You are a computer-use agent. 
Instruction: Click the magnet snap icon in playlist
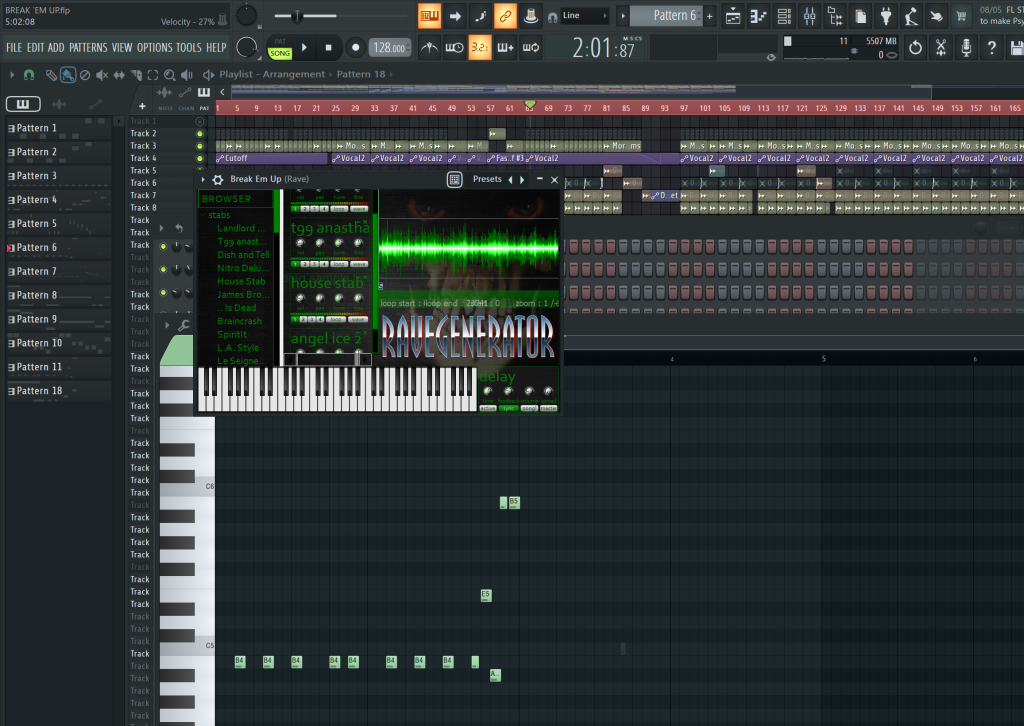coord(28,75)
